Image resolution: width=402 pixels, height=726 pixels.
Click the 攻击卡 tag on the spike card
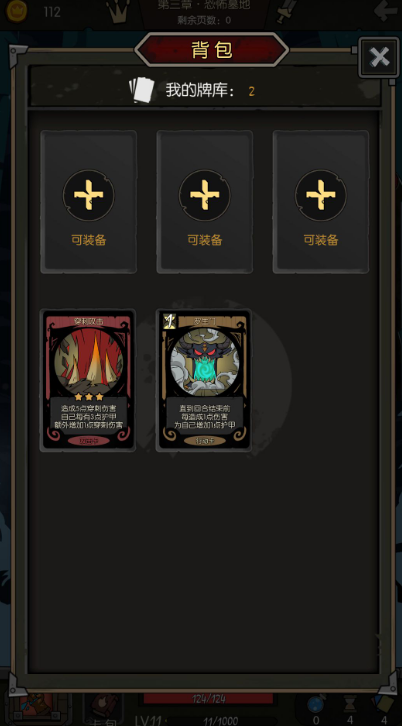pyautogui.click(x=88, y=440)
